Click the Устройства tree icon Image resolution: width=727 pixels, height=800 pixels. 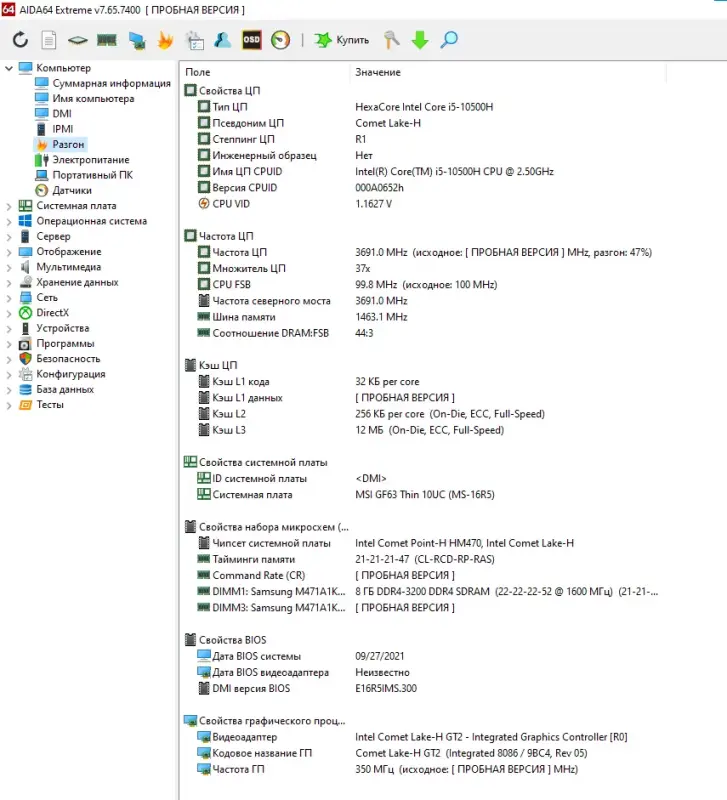coord(25,328)
